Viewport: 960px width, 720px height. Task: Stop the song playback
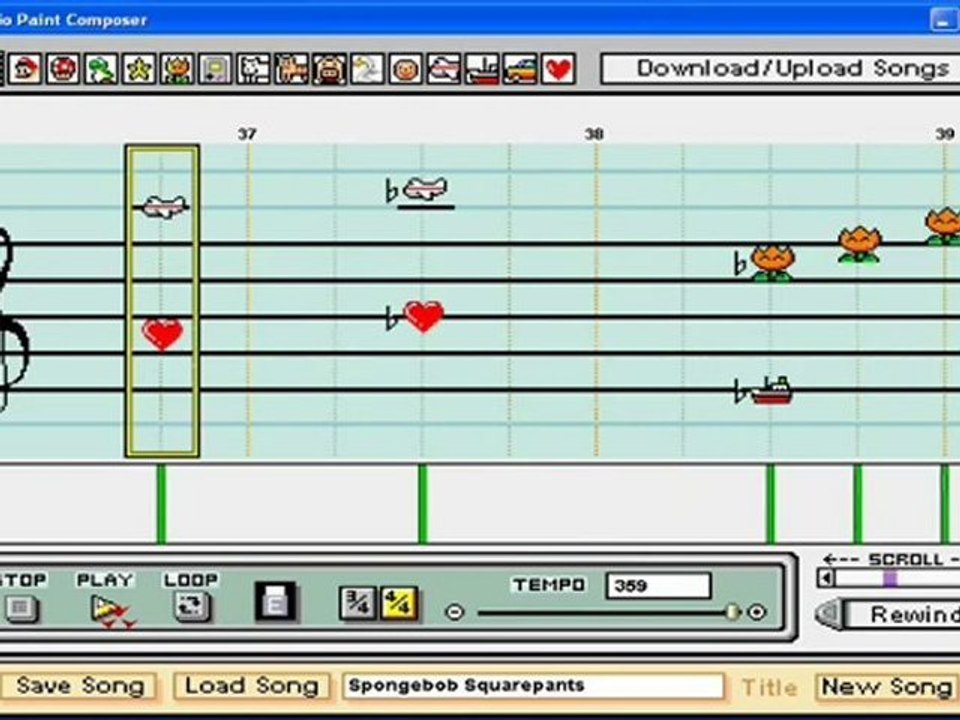(21, 608)
